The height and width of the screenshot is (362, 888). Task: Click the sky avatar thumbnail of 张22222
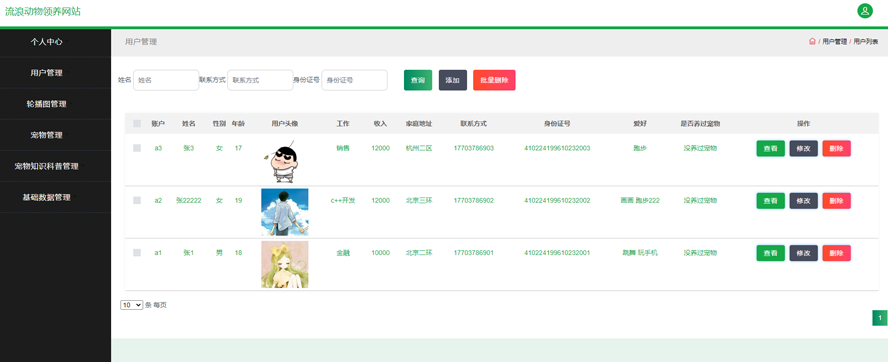point(285,212)
